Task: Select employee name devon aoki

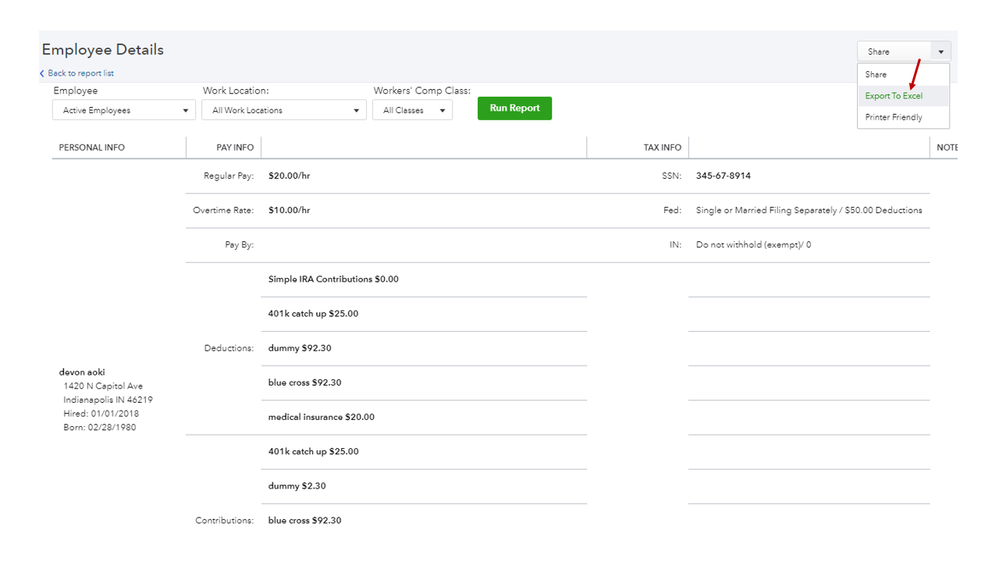Action: (x=82, y=372)
